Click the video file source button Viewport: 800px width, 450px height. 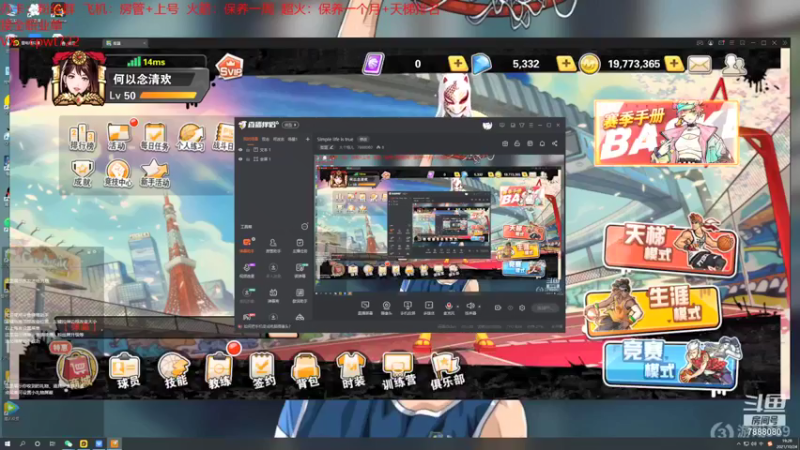coord(429,307)
